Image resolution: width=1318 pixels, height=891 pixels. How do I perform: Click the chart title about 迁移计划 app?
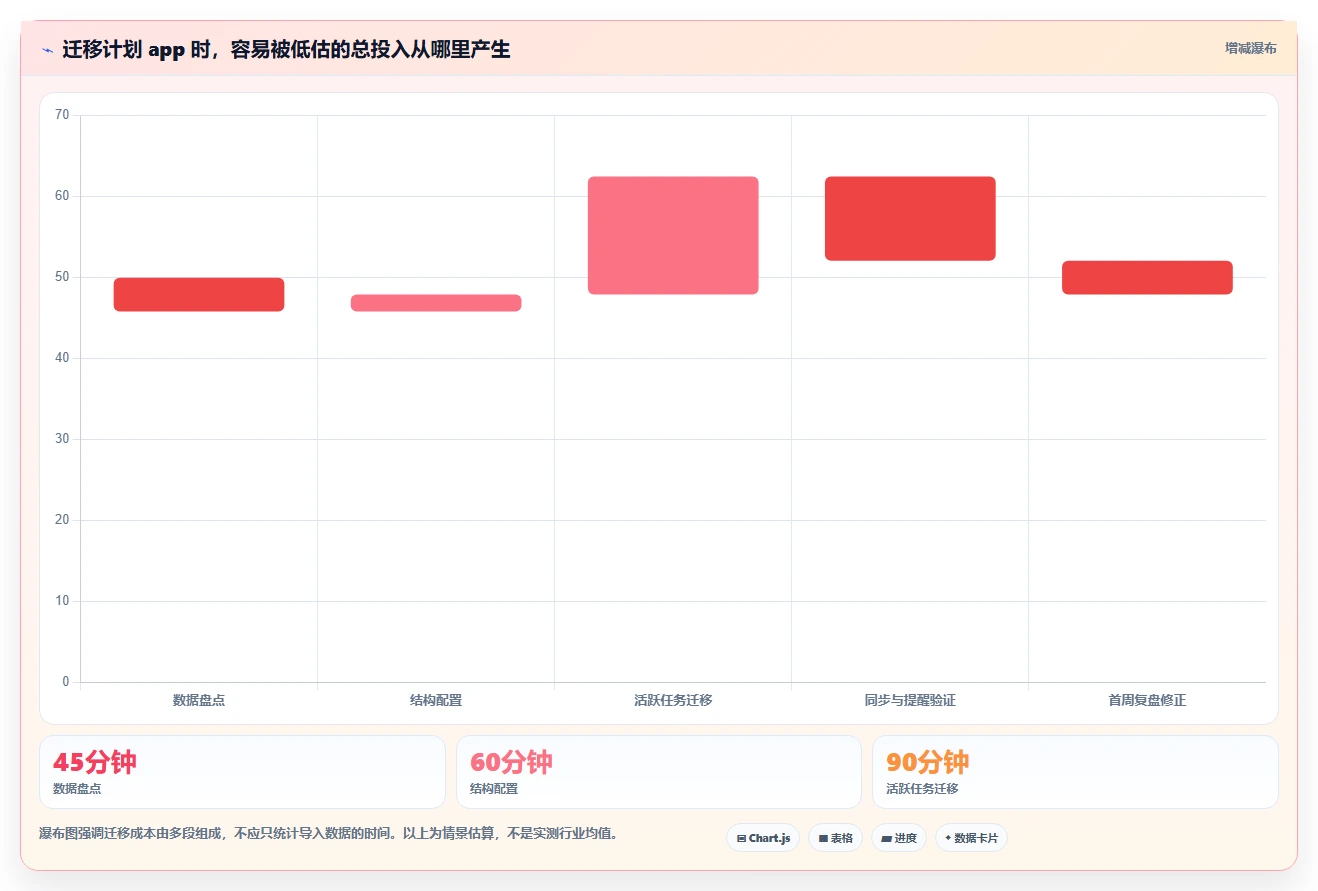click(286, 50)
